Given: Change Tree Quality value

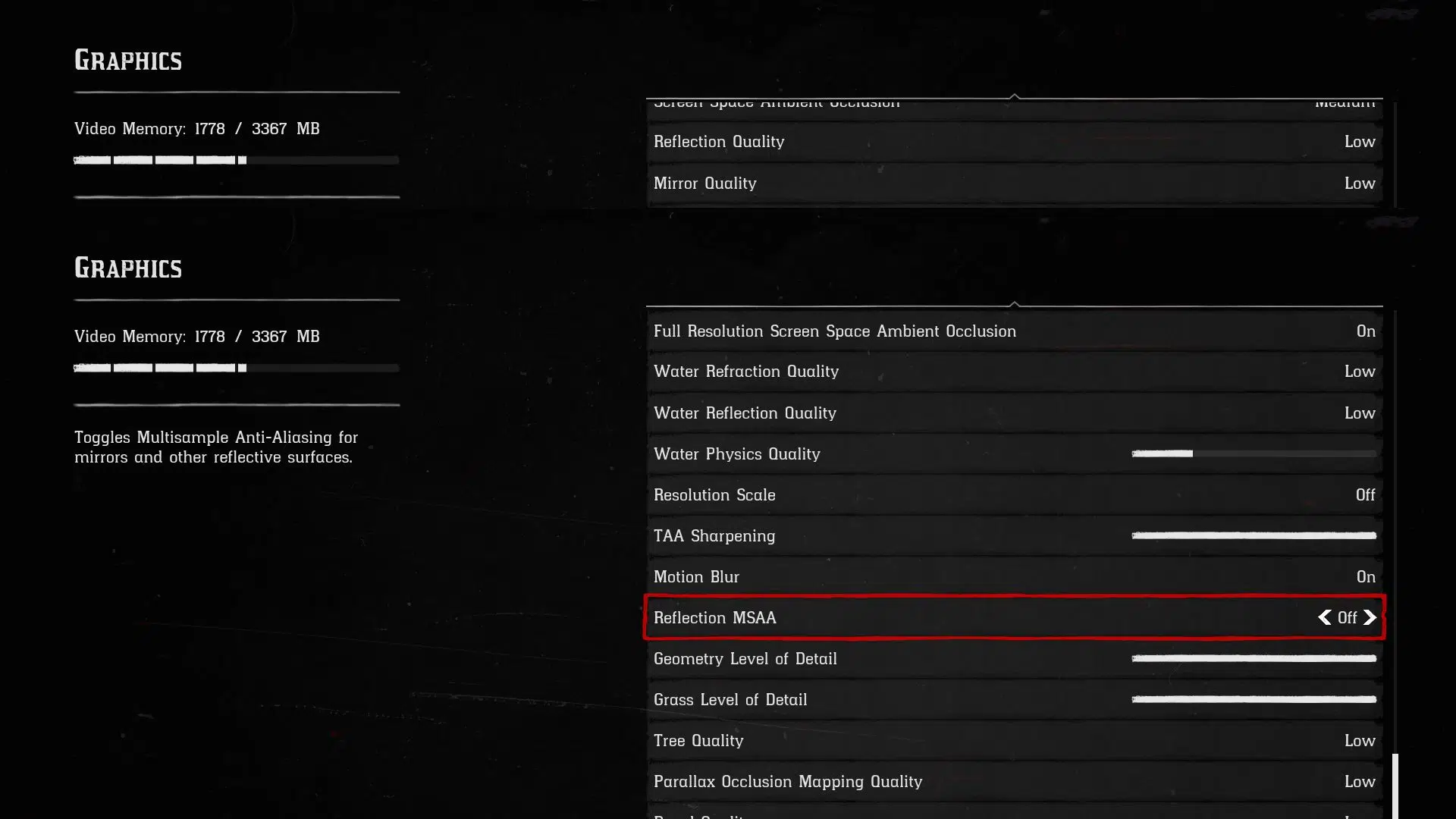Looking at the screenshot, I should 1360,741.
